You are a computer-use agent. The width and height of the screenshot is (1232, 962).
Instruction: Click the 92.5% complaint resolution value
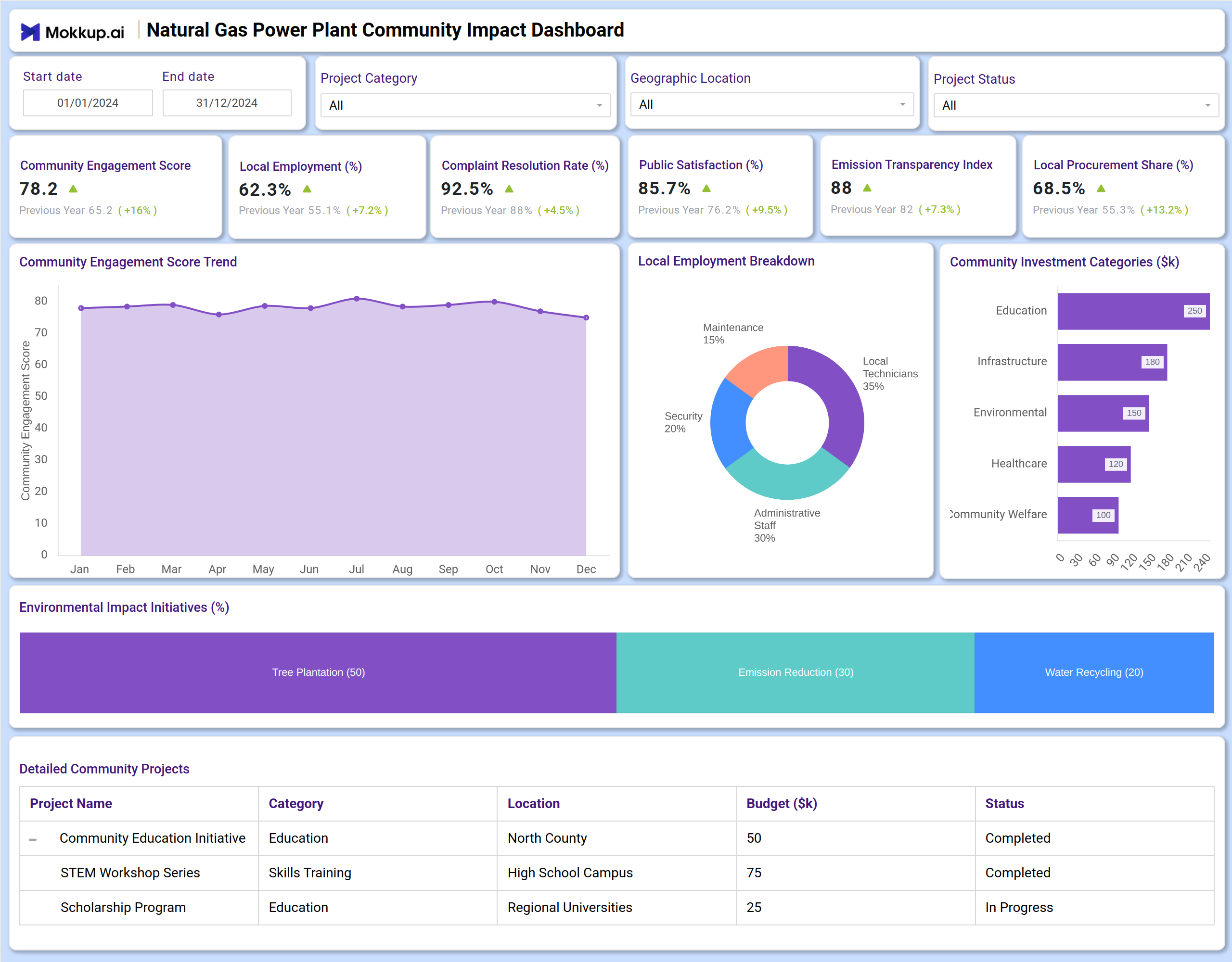click(x=466, y=189)
